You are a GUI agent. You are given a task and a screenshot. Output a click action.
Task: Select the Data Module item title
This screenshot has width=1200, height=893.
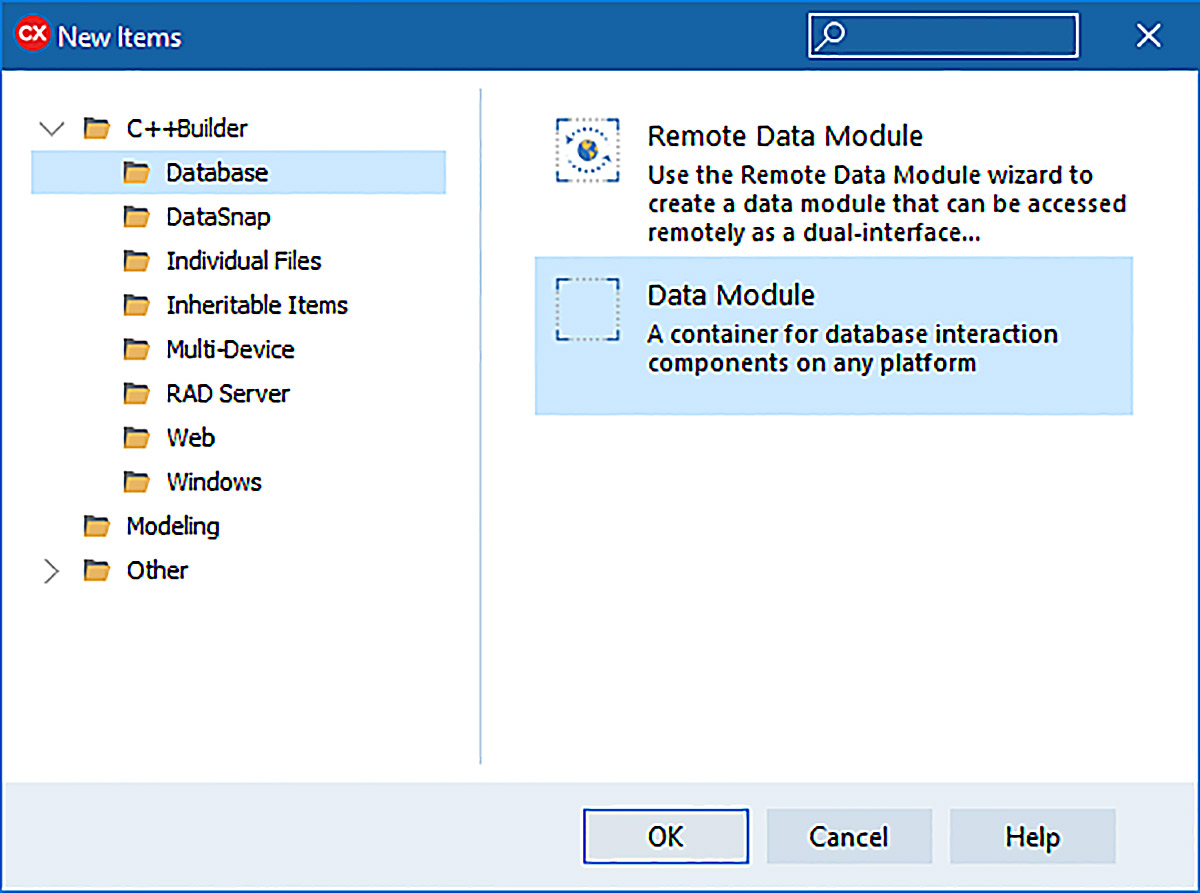731,295
